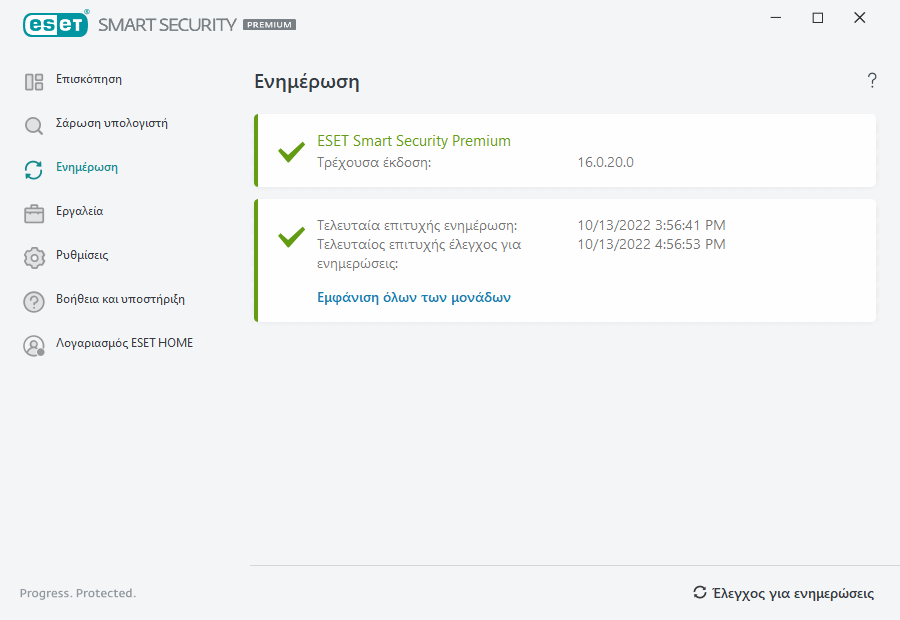Open the Επισκόπηση menu item
This screenshot has height=620, width=900.
pos(89,79)
